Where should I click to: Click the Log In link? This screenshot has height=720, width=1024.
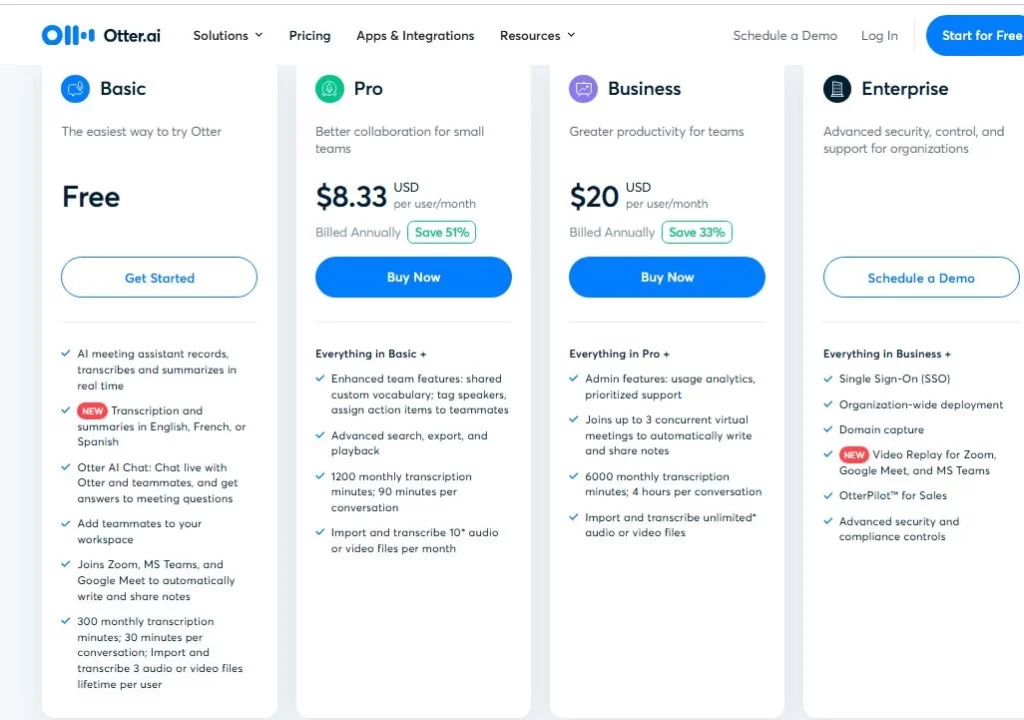tap(879, 35)
